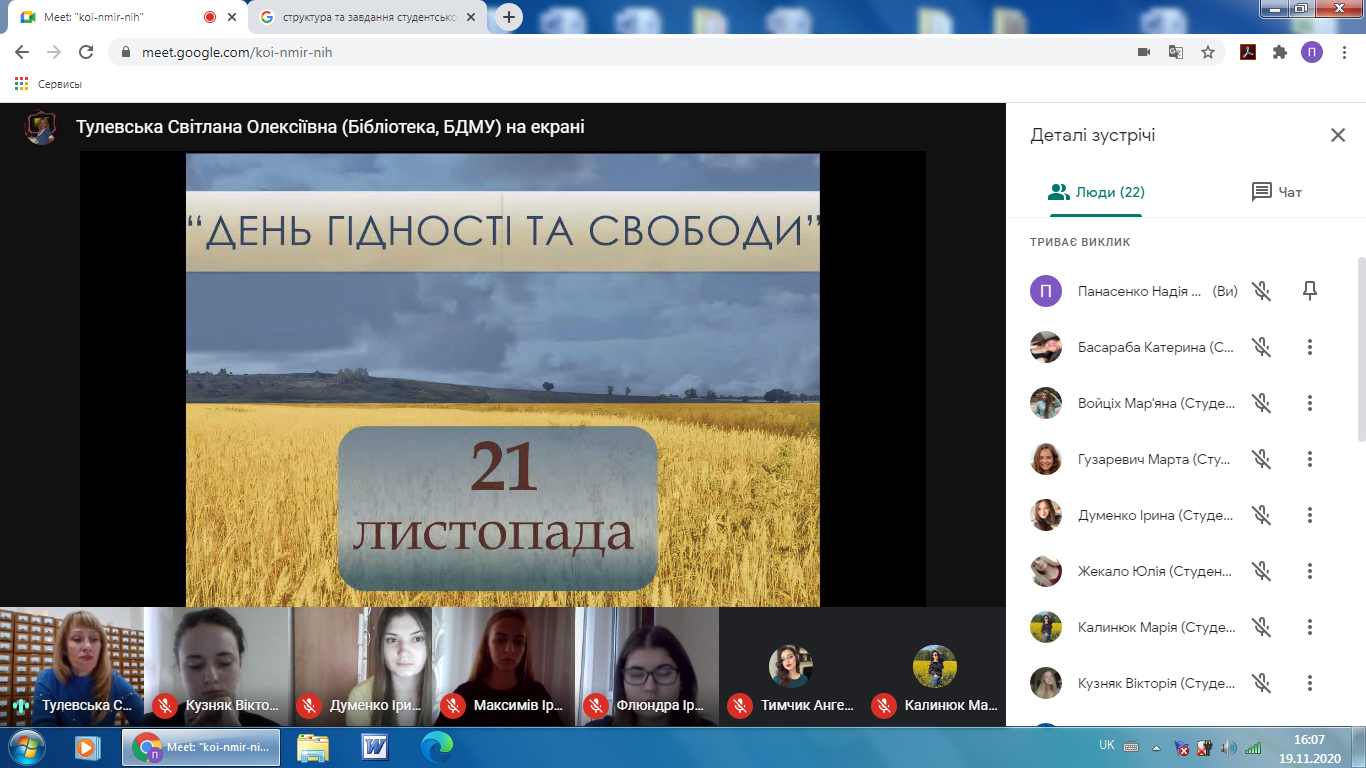Viewport: 1366px width, 768px height.
Task: Click mute icon next to Калинюк Марія in list
Action: (1262, 627)
